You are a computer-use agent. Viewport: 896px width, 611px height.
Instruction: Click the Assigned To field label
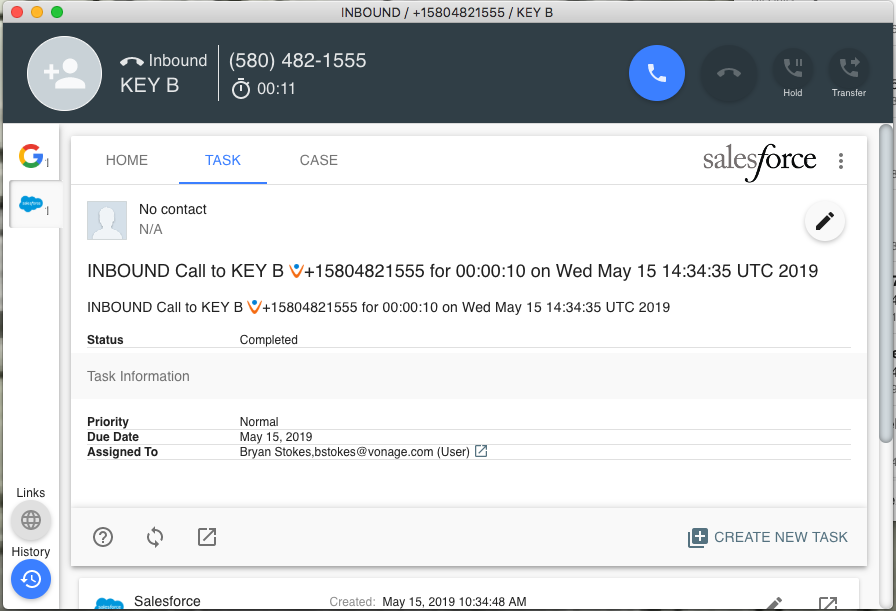pyautogui.click(x=122, y=452)
